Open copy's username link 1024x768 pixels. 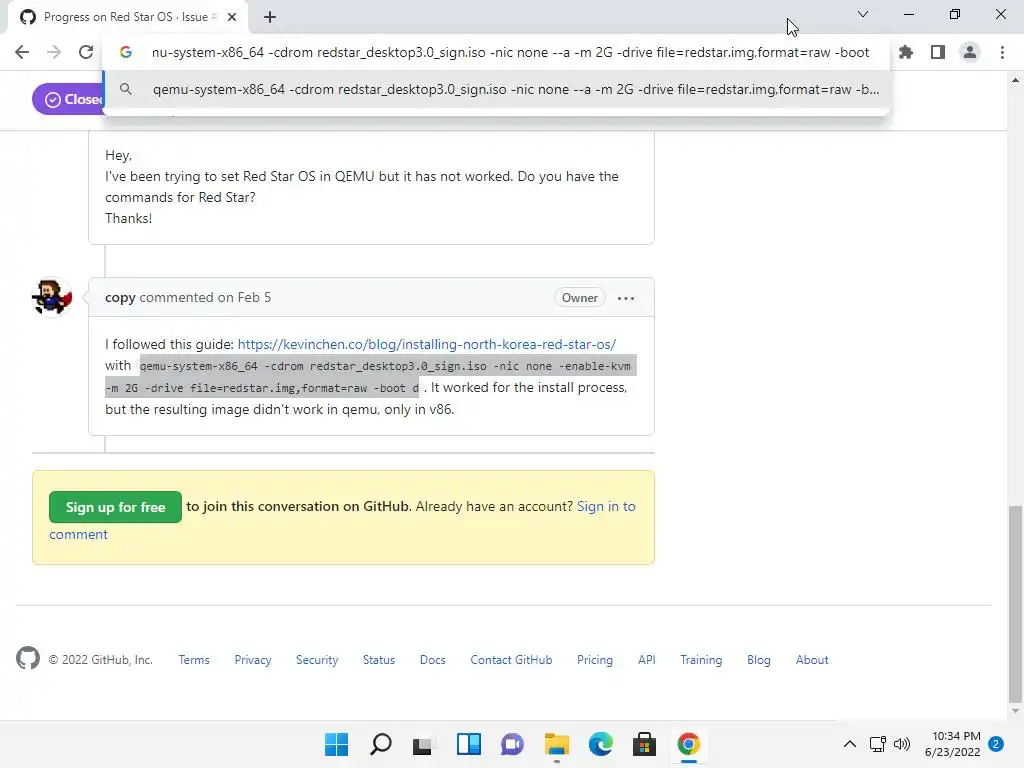[x=120, y=298]
